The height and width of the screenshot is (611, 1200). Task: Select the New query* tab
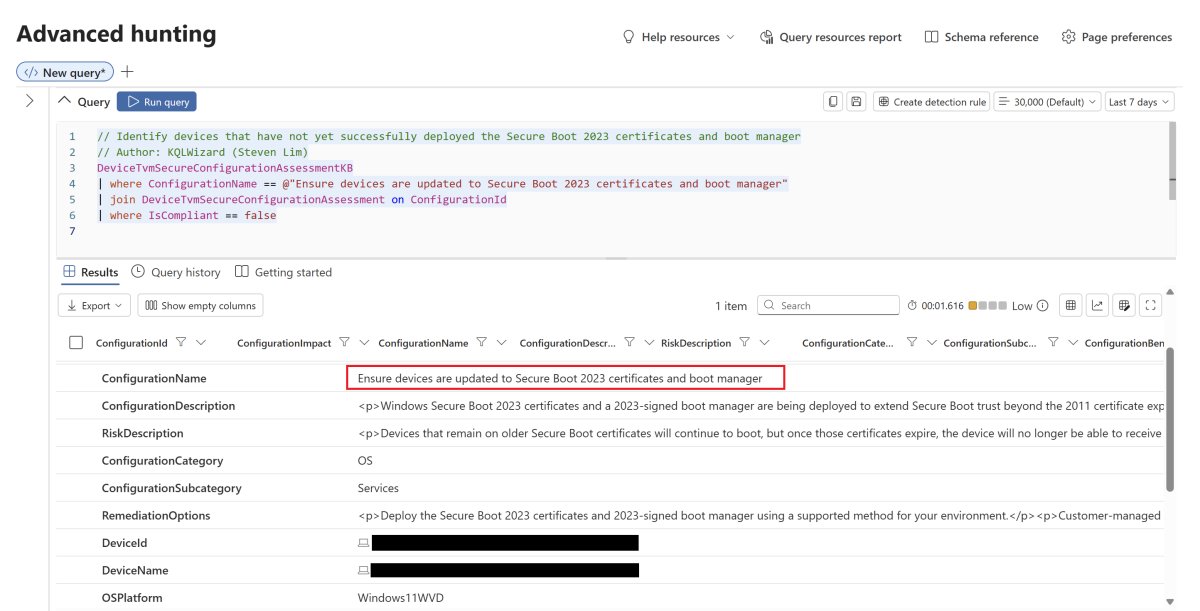(65, 73)
